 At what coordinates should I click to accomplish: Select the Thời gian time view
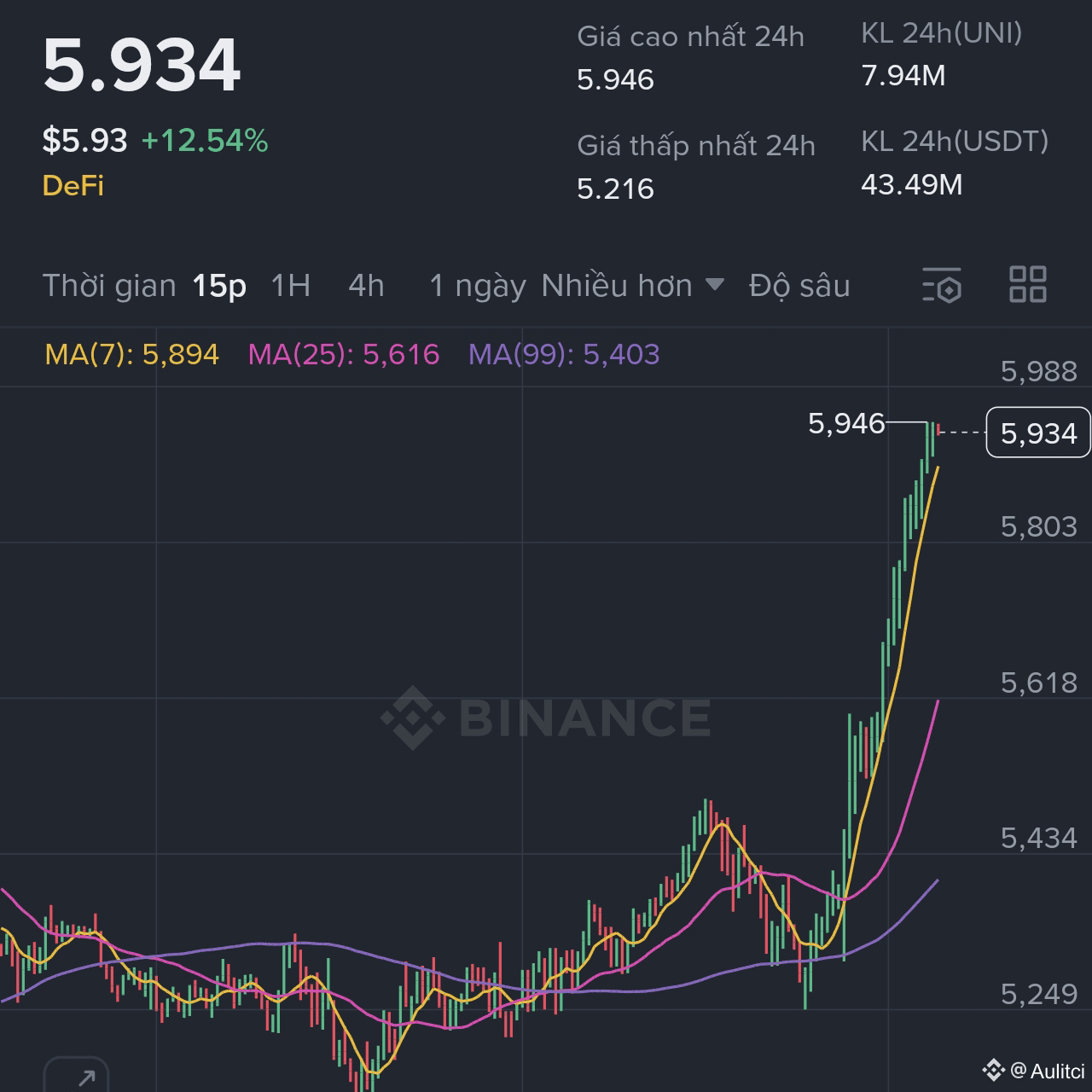pos(109,286)
